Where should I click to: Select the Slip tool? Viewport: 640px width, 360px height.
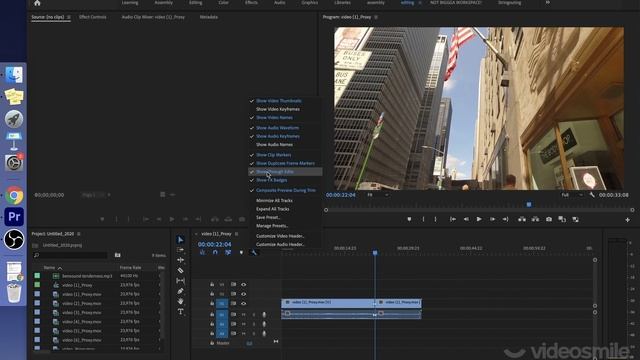tap(180, 281)
